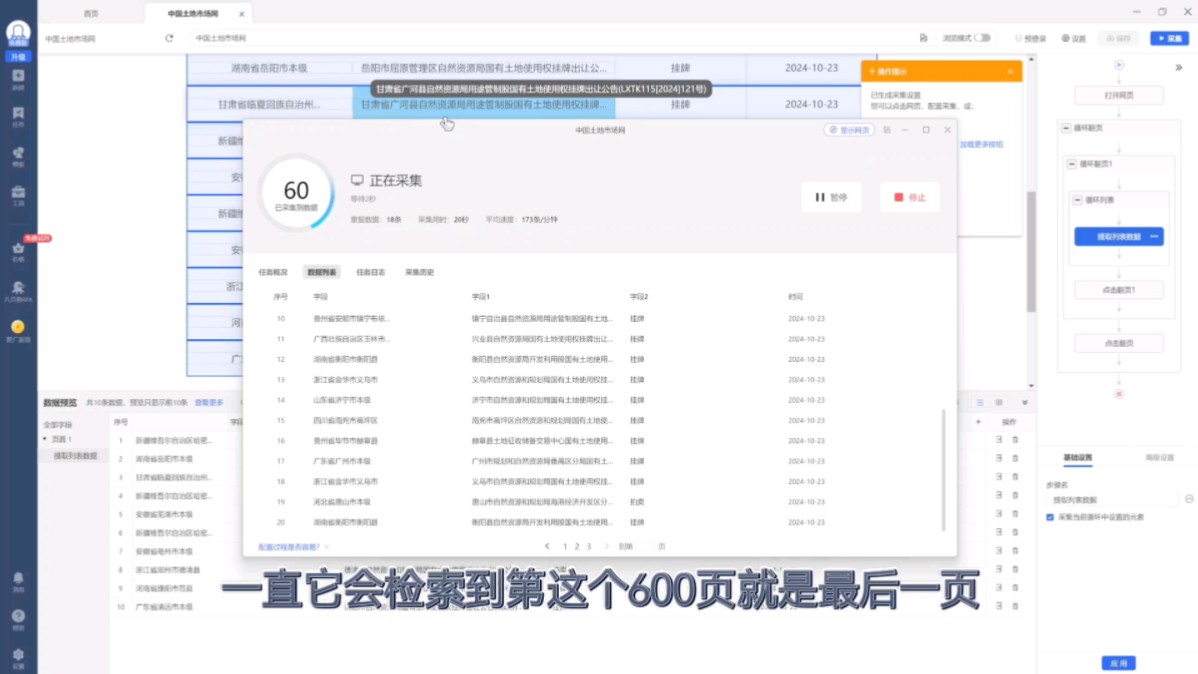
Task: Toggle the 浏览模式 switch in top bar
Action: (983, 38)
